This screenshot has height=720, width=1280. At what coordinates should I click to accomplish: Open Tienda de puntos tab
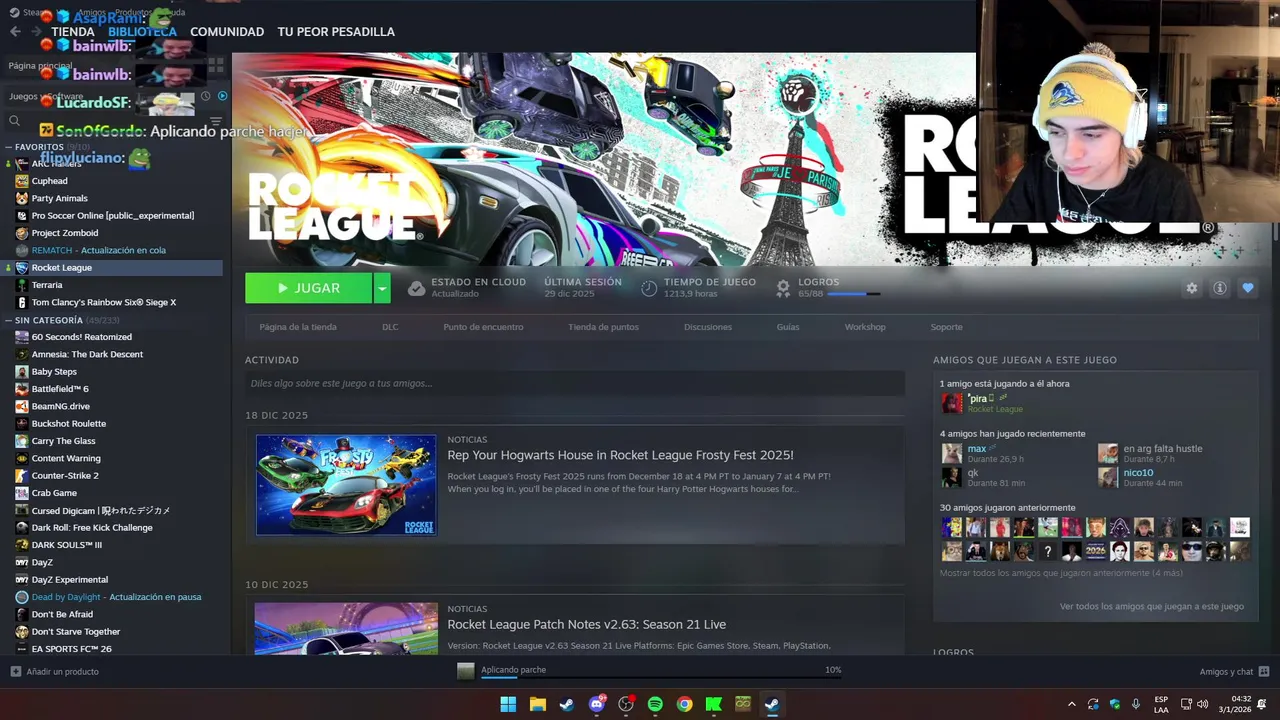click(x=603, y=327)
